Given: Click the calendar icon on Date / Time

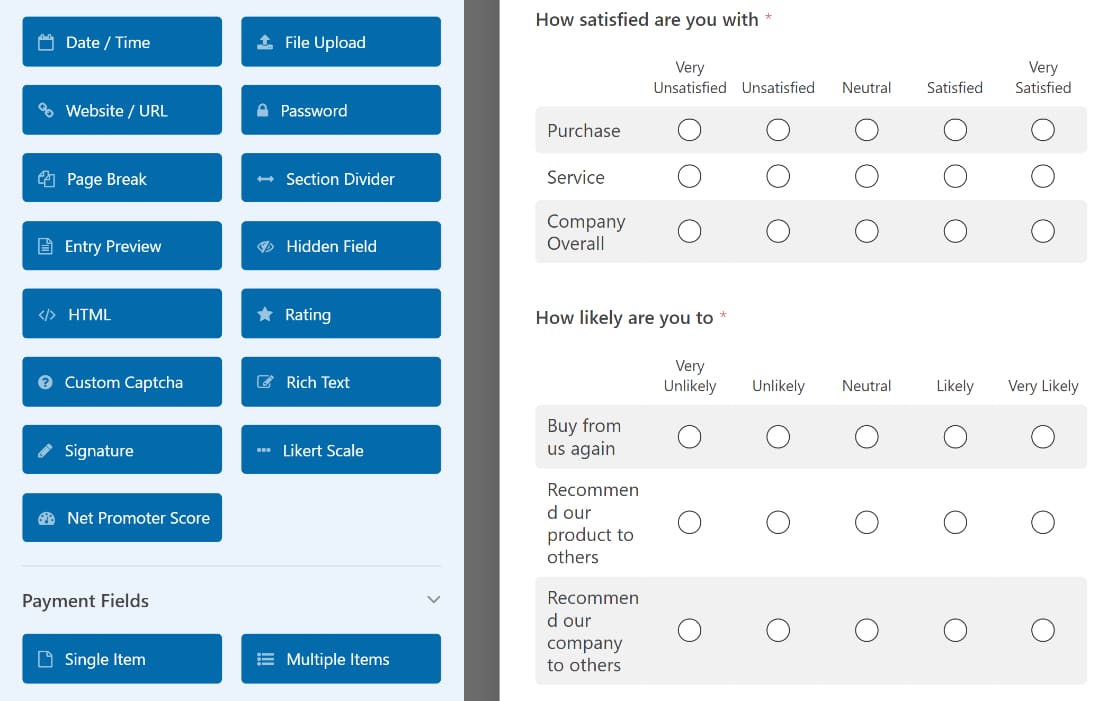Looking at the screenshot, I should (x=46, y=42).
